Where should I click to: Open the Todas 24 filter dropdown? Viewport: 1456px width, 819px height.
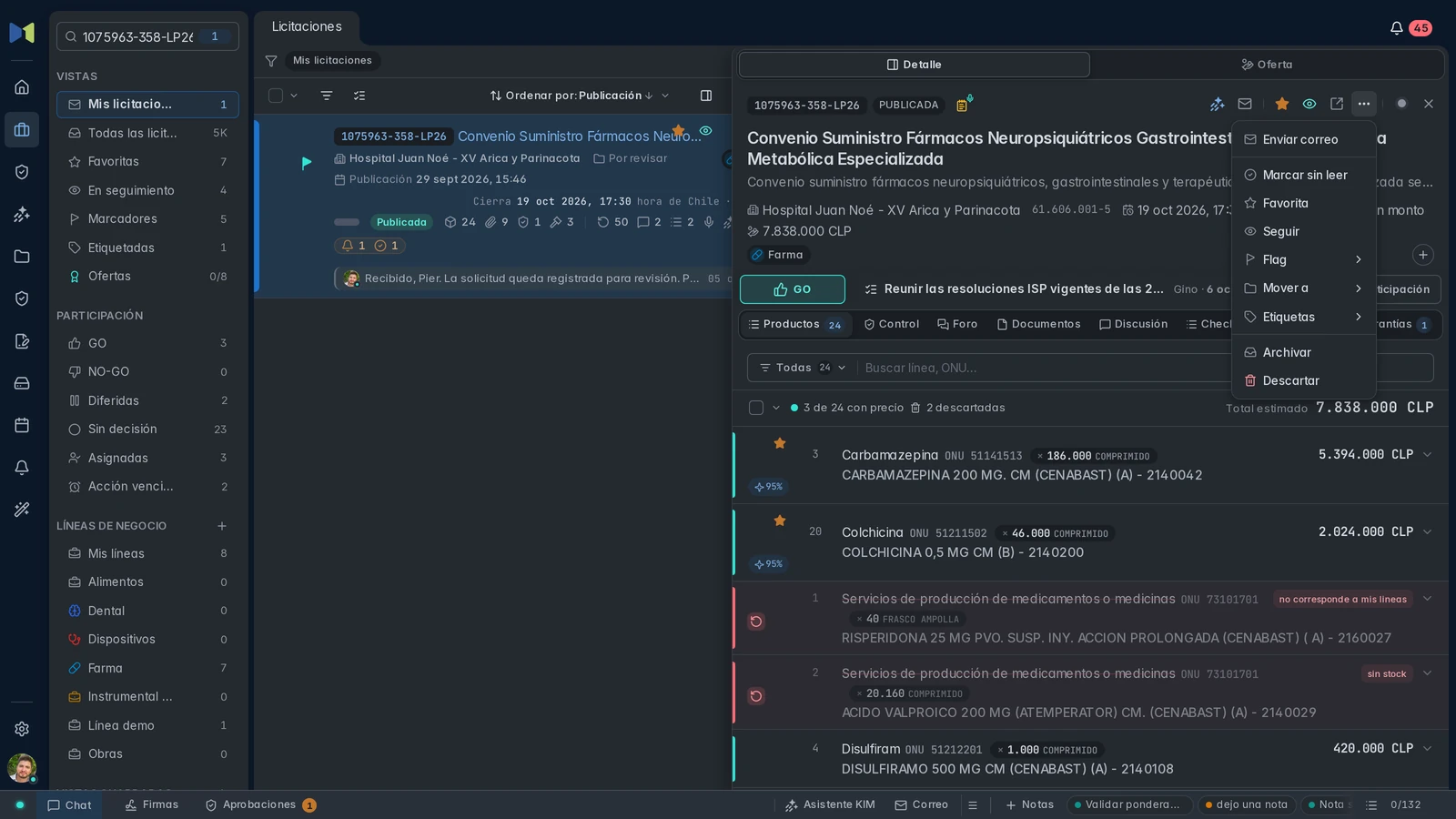[x=803, y=368]
